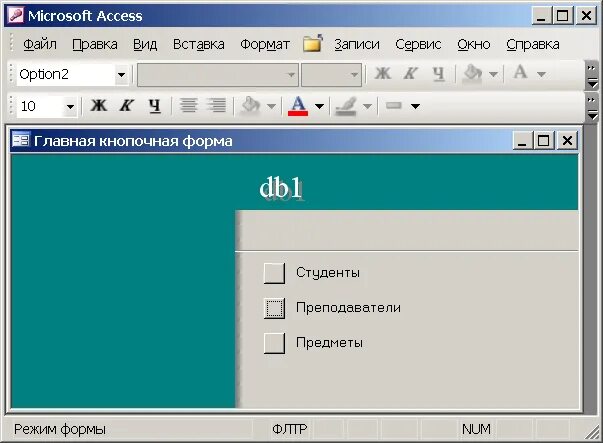Expand the red font color palette arrow
The image size is (603, 443).
[320, 106]
